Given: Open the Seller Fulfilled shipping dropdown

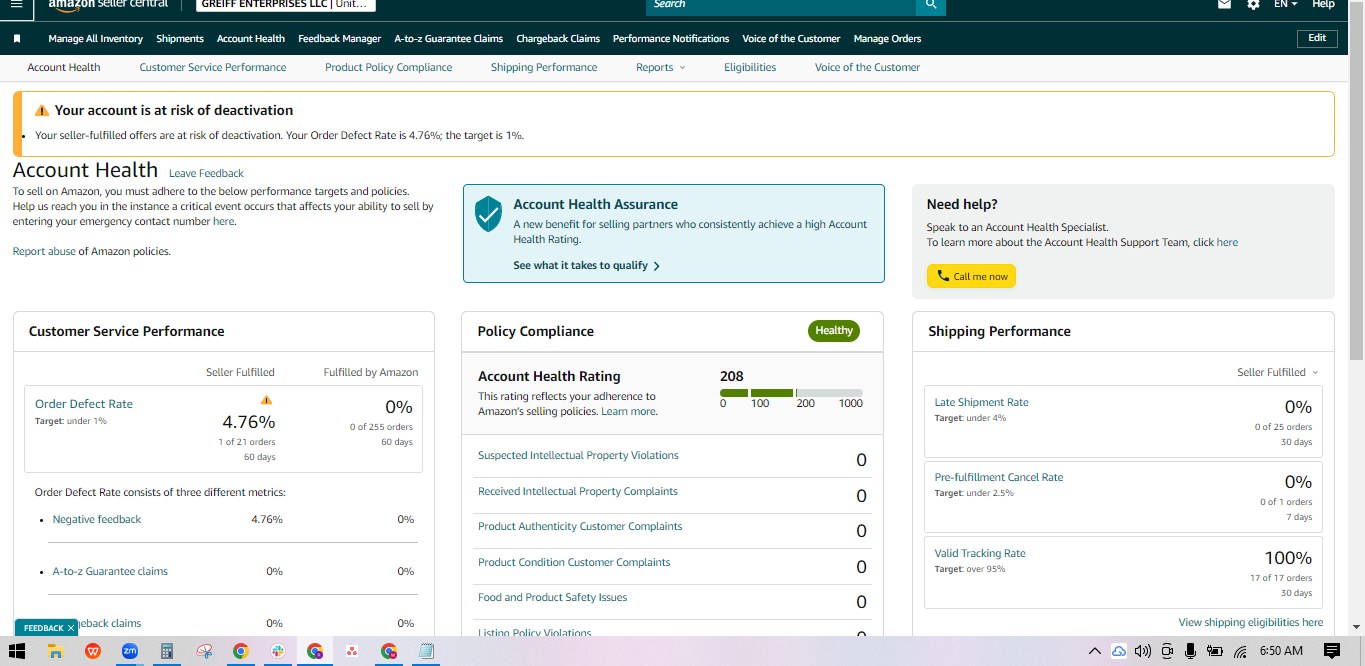Looking at the screenshot, I should click(x=1277, y=372).
